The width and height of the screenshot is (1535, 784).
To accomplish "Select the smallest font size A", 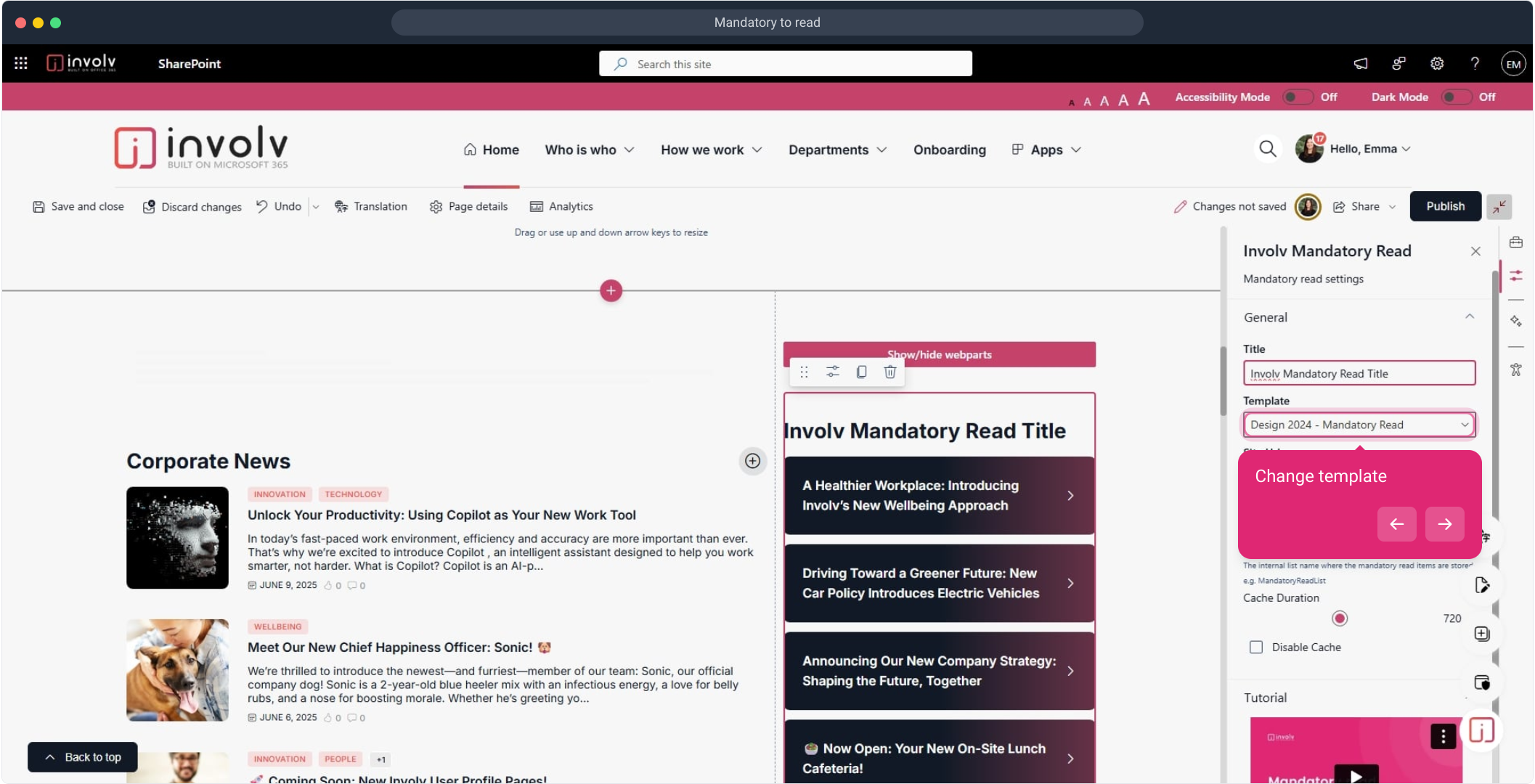I will pyautogui.click(x=1071, y=102).
